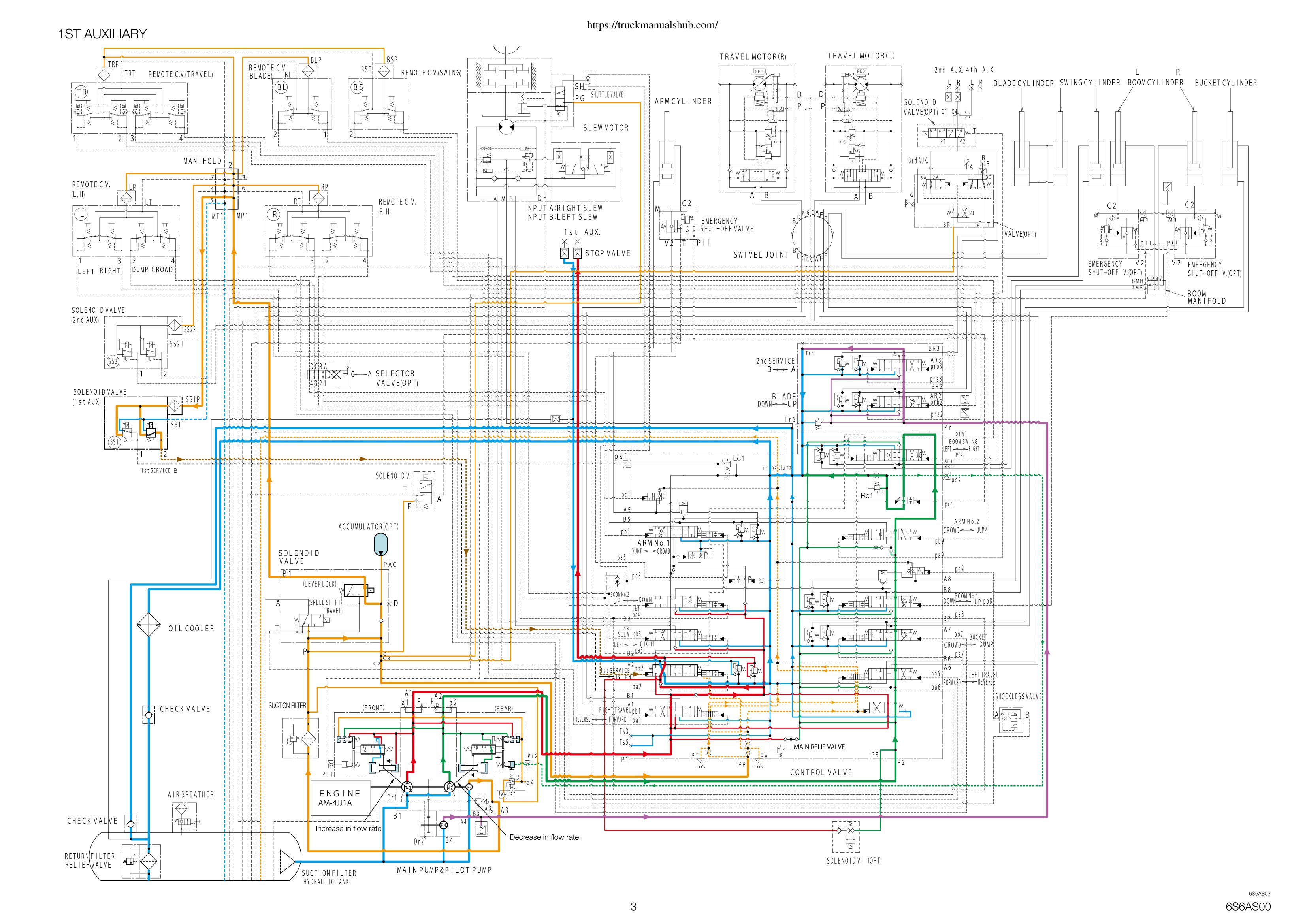Click the oil cooler diamond symbol
This screenshot has width=1307, height=924.
click(x=149, y=625)
